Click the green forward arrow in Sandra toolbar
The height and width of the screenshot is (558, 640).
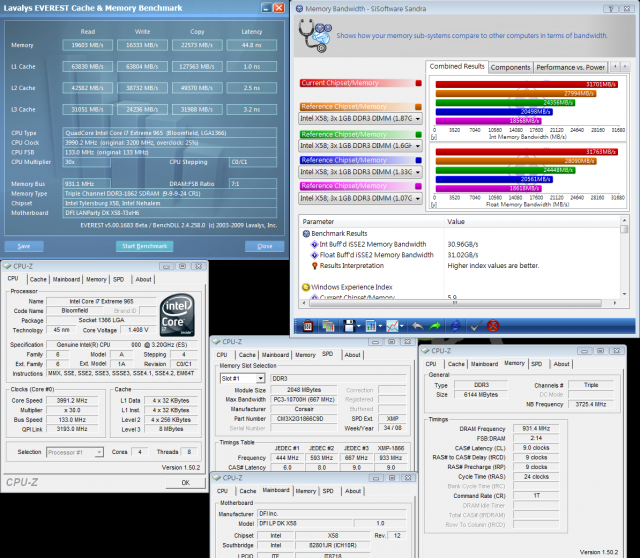[x=435, y=326]
